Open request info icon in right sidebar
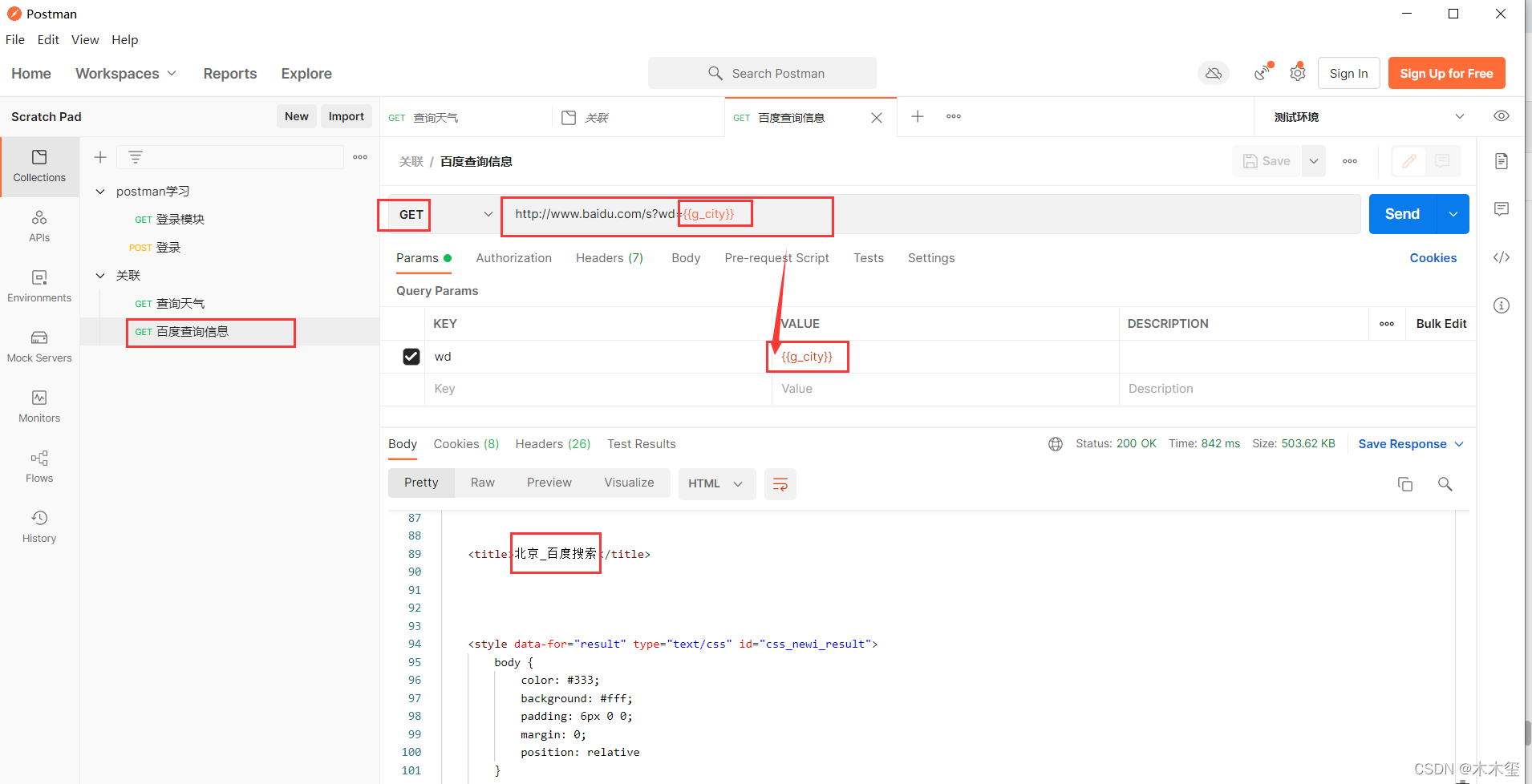The height and width of the screenshot is (784, 1532). (1502, 305)
